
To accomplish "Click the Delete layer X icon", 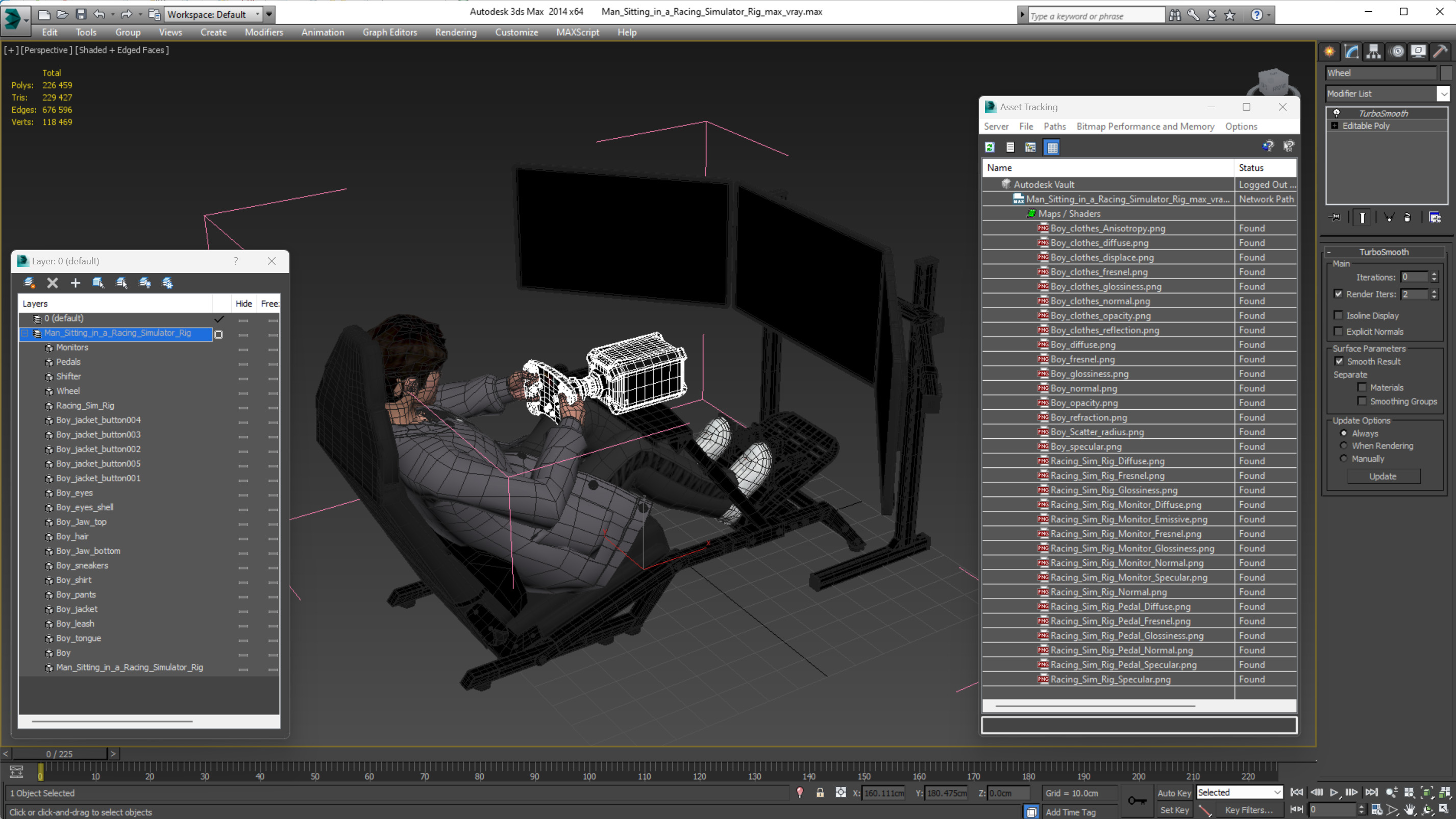I will (x=52, y=283).
